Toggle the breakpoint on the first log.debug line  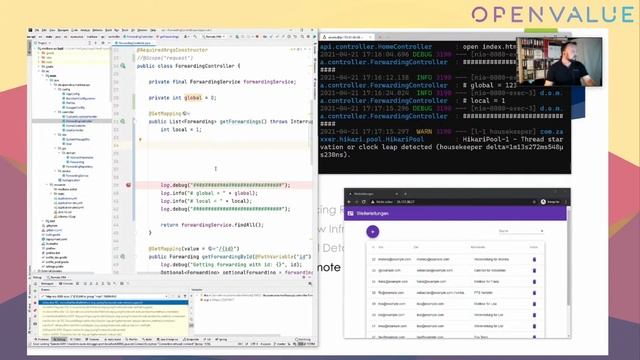[129, 185]
